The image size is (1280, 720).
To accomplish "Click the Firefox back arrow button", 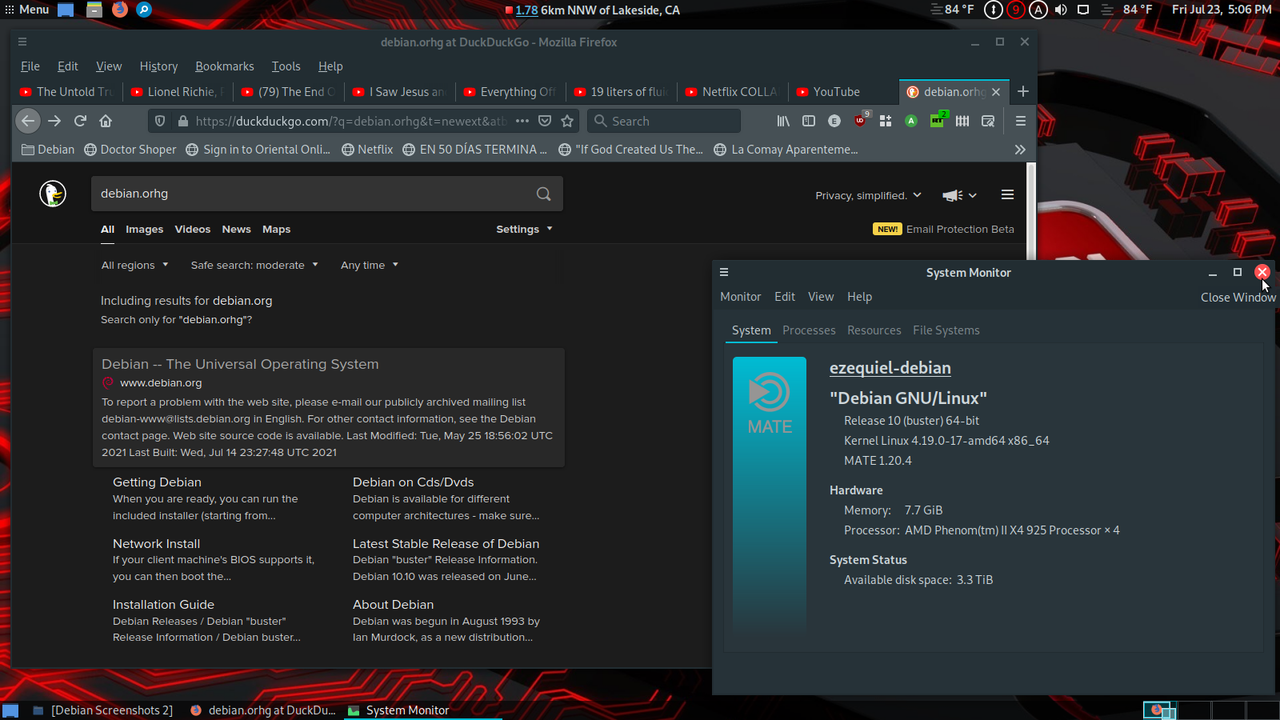I will click(x=28, y=121).
